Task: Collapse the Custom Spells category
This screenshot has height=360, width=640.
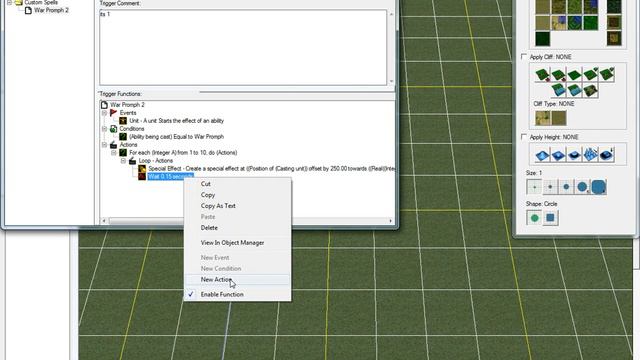Action: coord(9,2)
